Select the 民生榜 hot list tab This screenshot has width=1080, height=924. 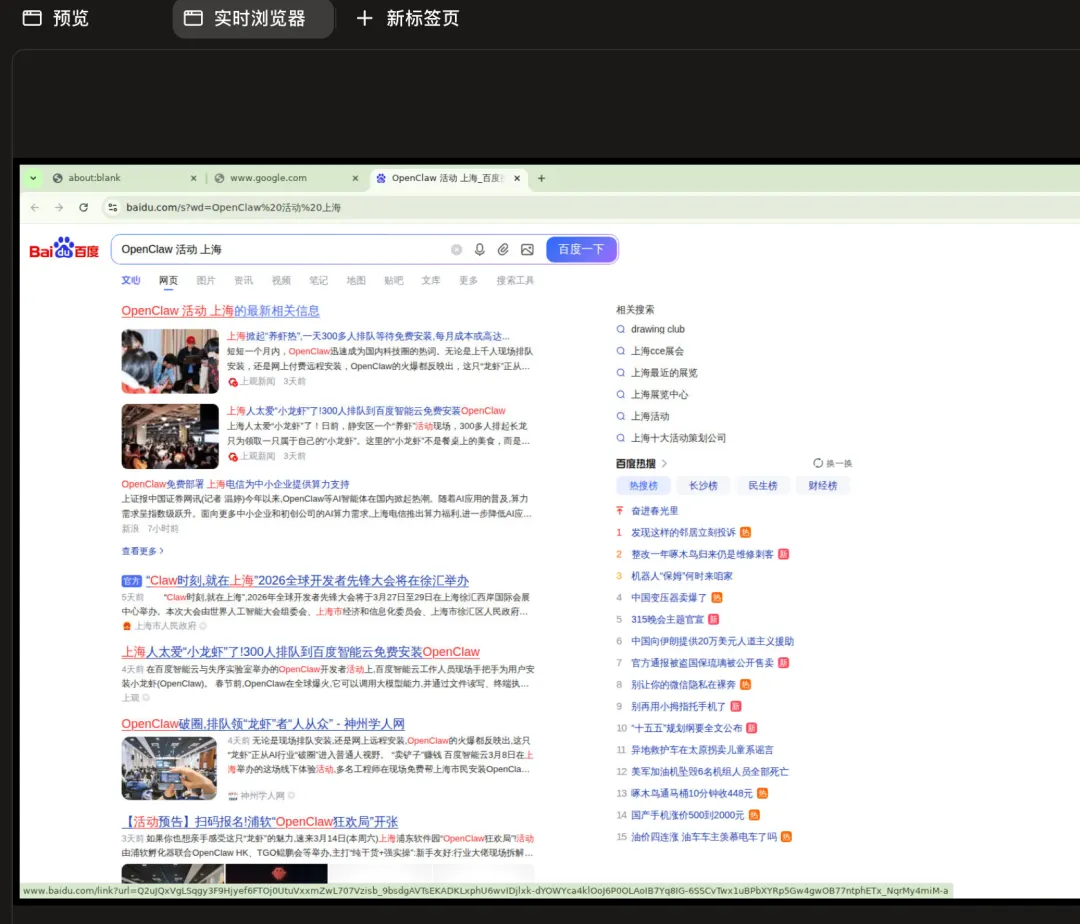click(763, 485)
